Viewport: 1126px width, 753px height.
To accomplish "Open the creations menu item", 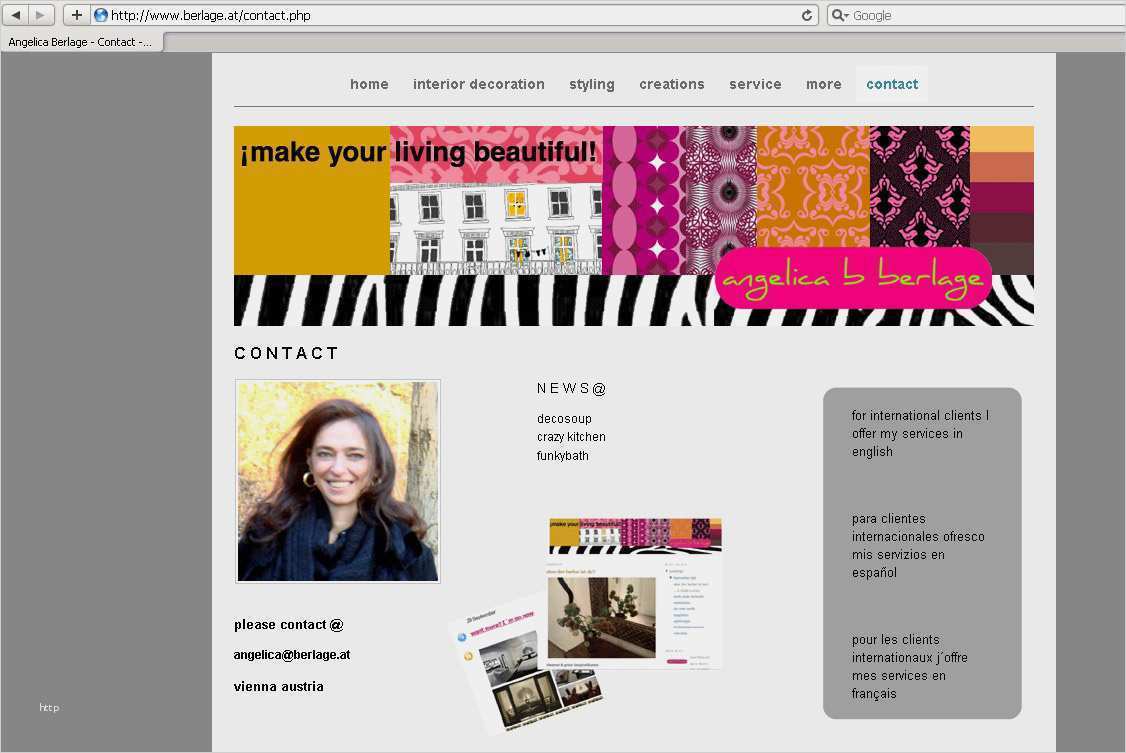I will [x=671, y=84].
